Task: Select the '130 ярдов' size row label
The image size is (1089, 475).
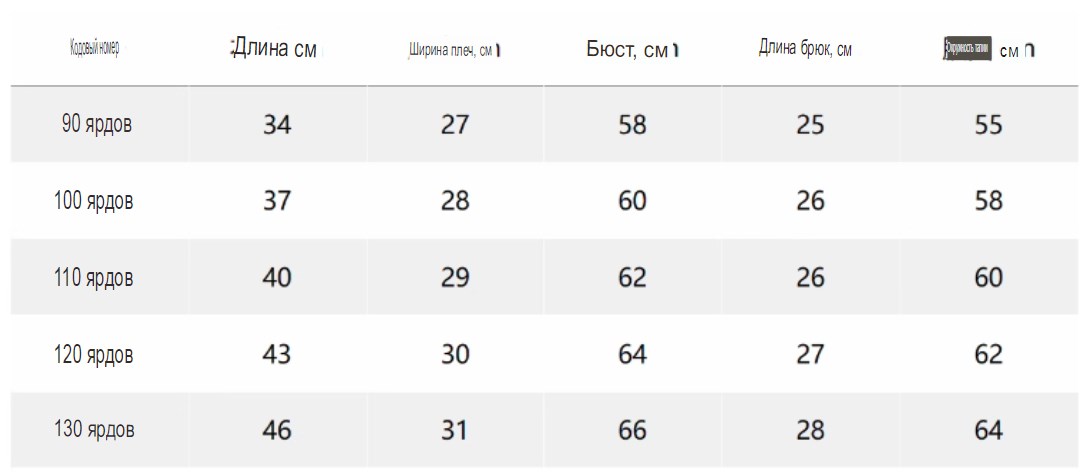Action: [94, 429]
